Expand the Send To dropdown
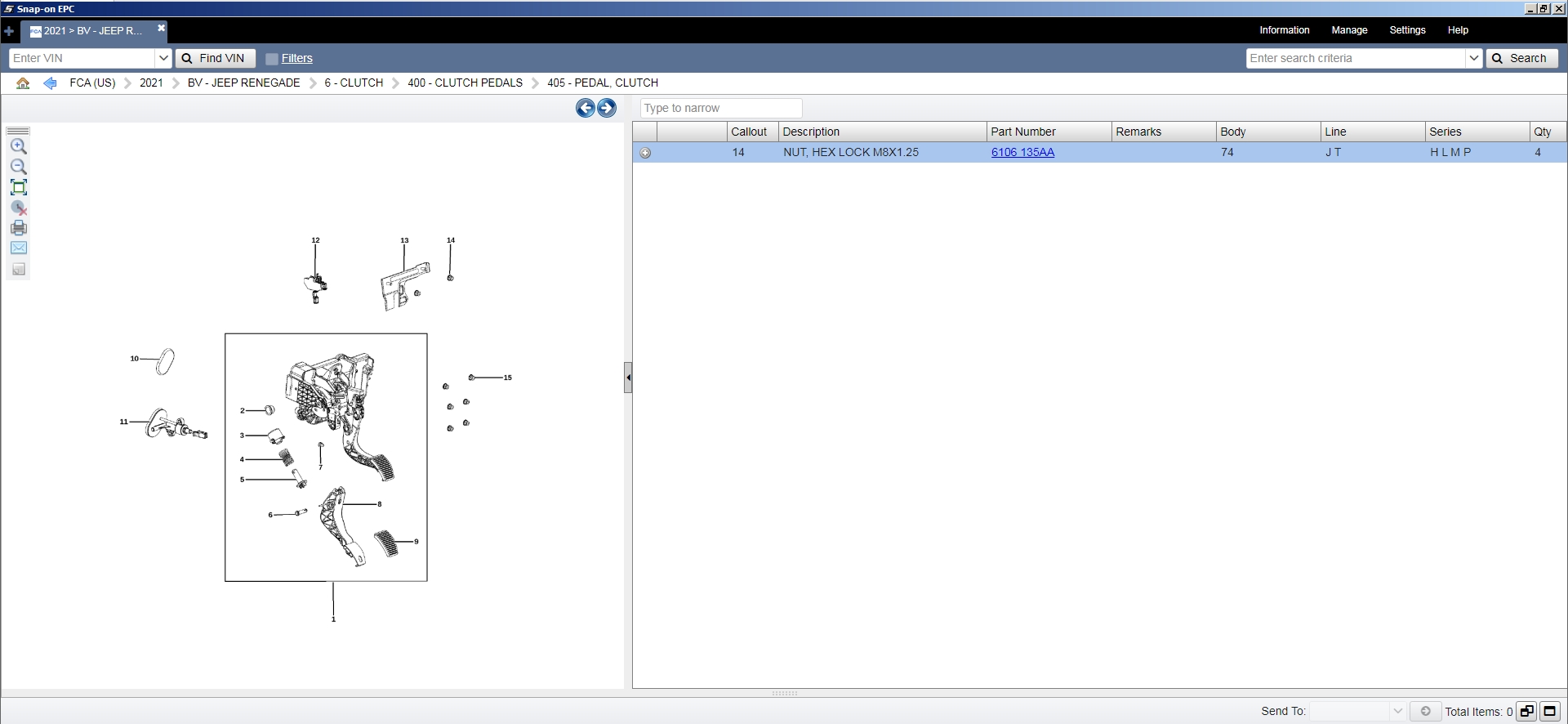1568x724 pixels. tap(1397, 711)
